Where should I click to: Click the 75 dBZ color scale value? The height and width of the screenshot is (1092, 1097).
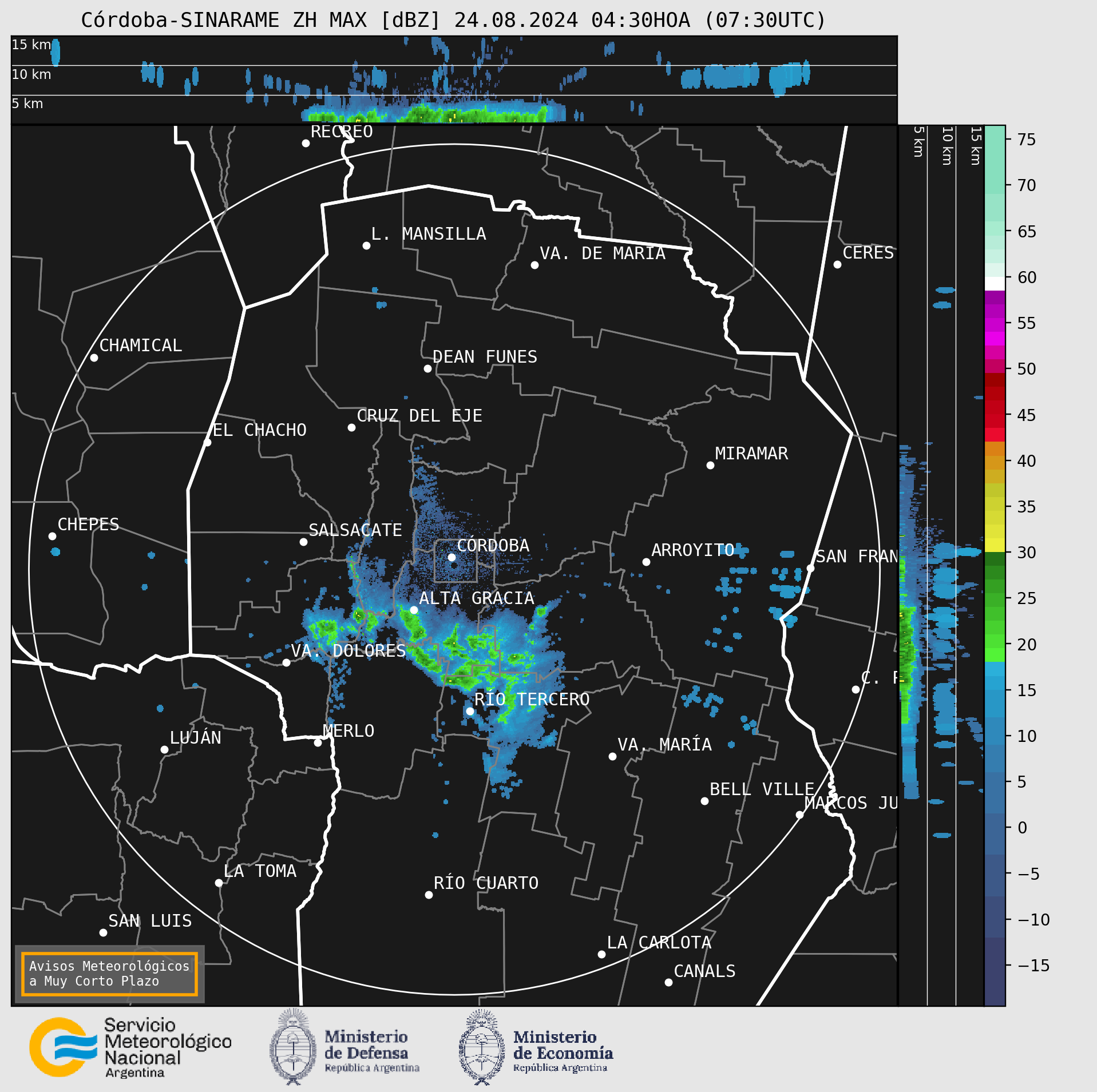pyautogui.click(x=1027, y=140)
